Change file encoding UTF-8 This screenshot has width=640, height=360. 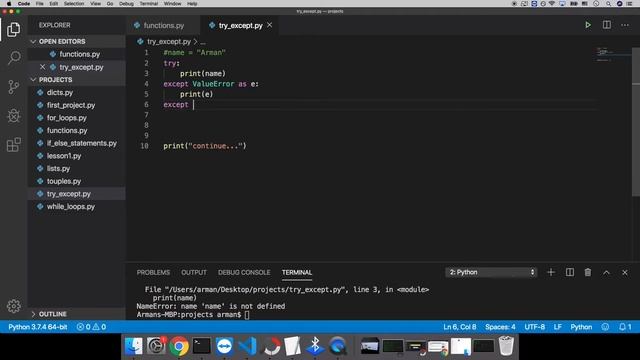[x=534, y=327]
